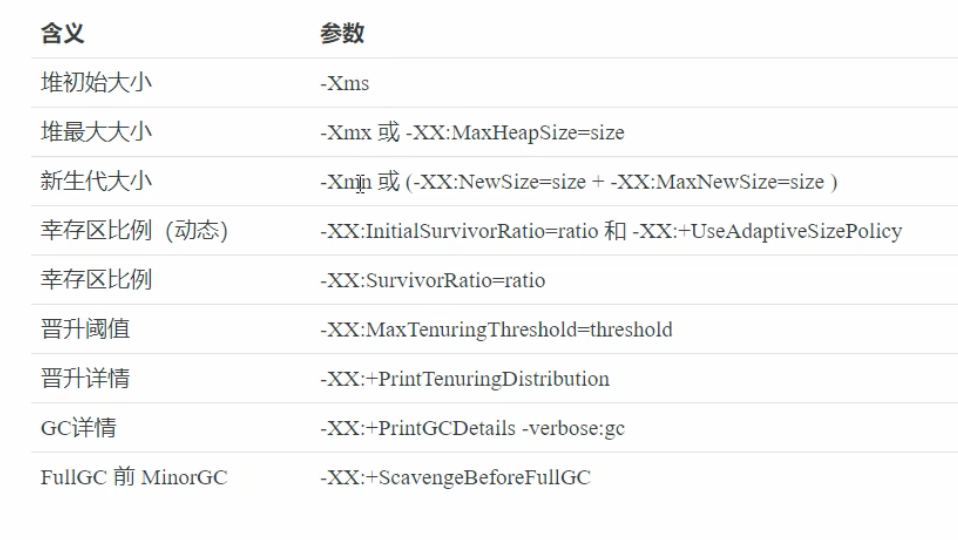Click the 含义 column header
This screenshot has height=540, width=958.
[61, 34]
